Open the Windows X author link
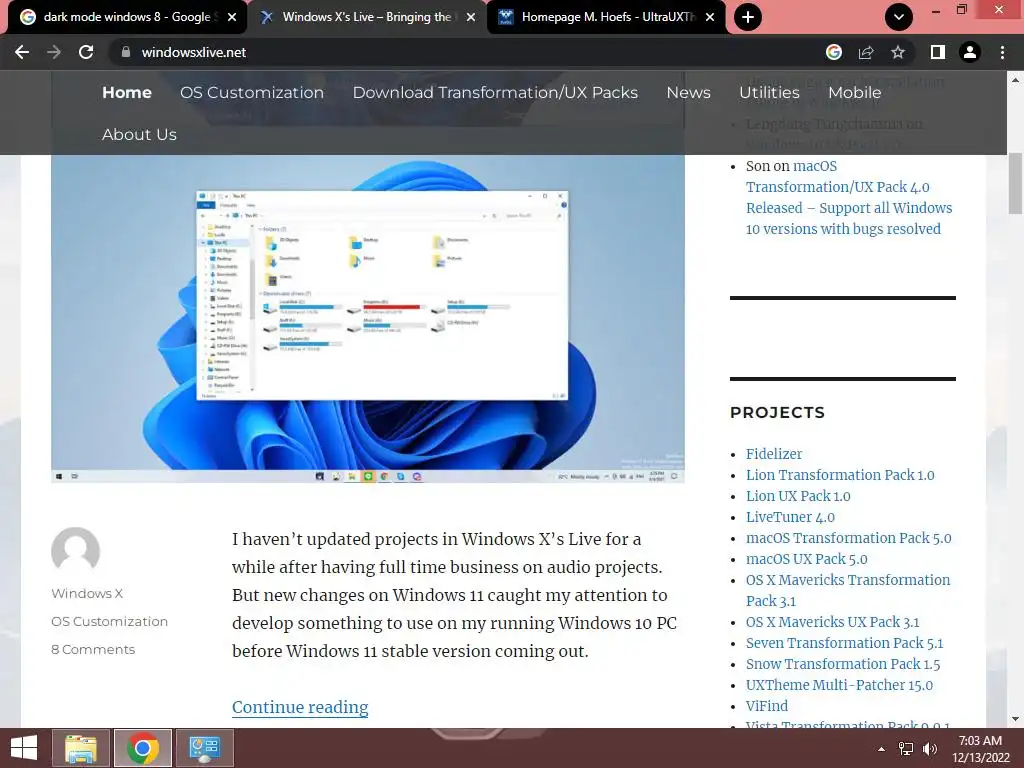This screenshot has height=768, width=1024. point(87,594)
